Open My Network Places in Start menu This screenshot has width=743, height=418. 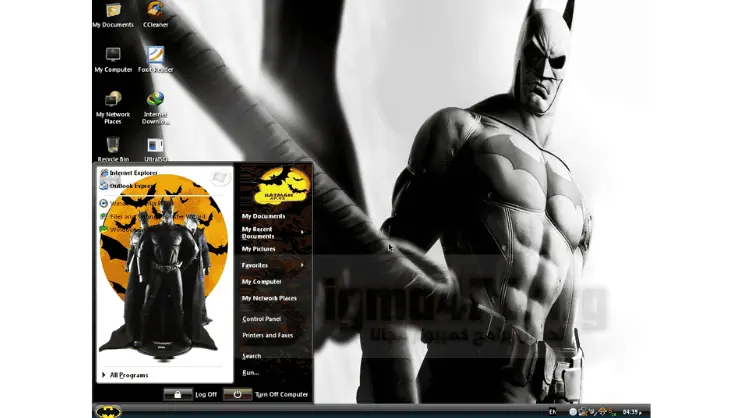pos(269,299)
